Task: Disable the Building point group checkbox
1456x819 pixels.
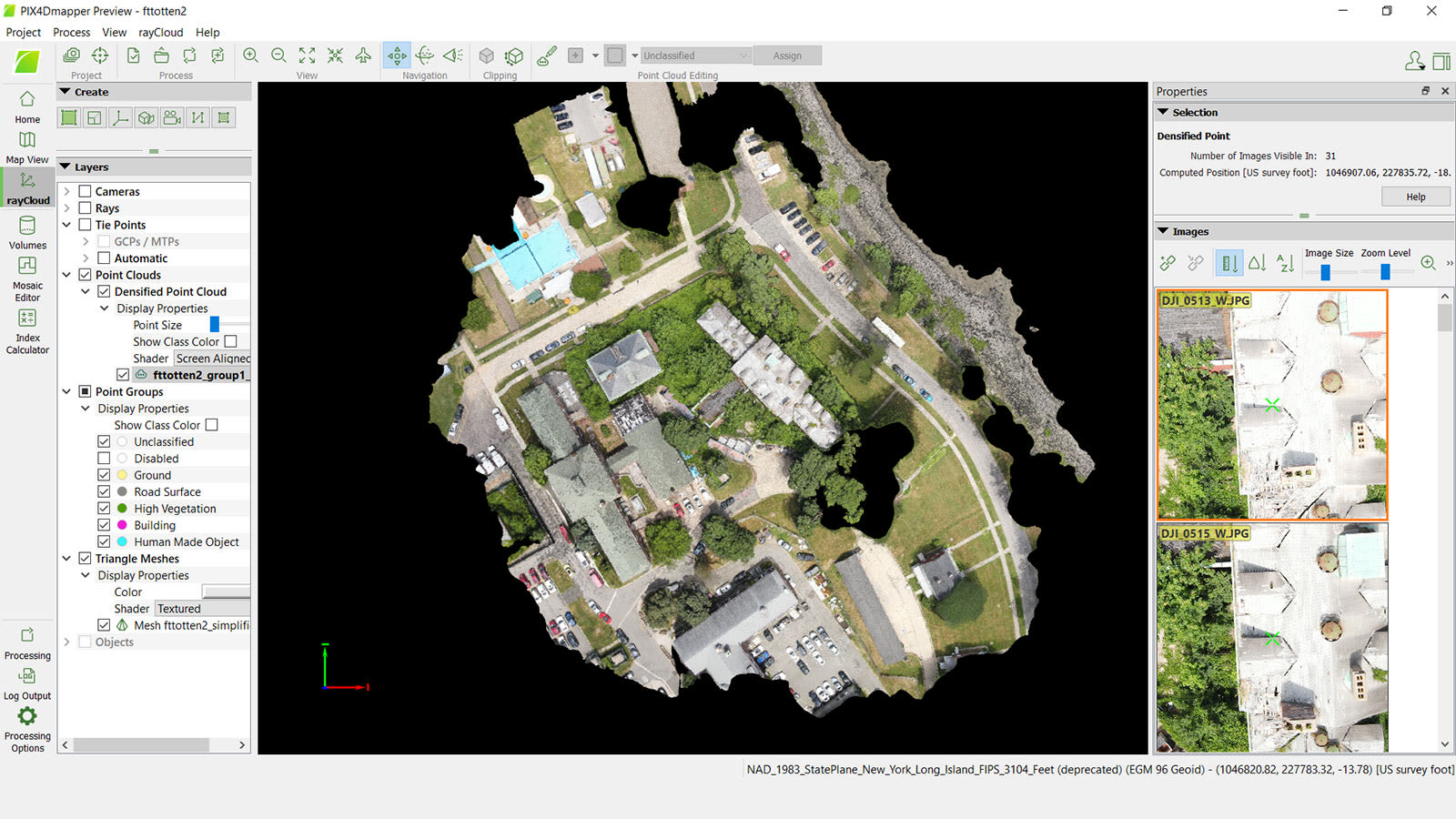Action: (x=105, y=525)
